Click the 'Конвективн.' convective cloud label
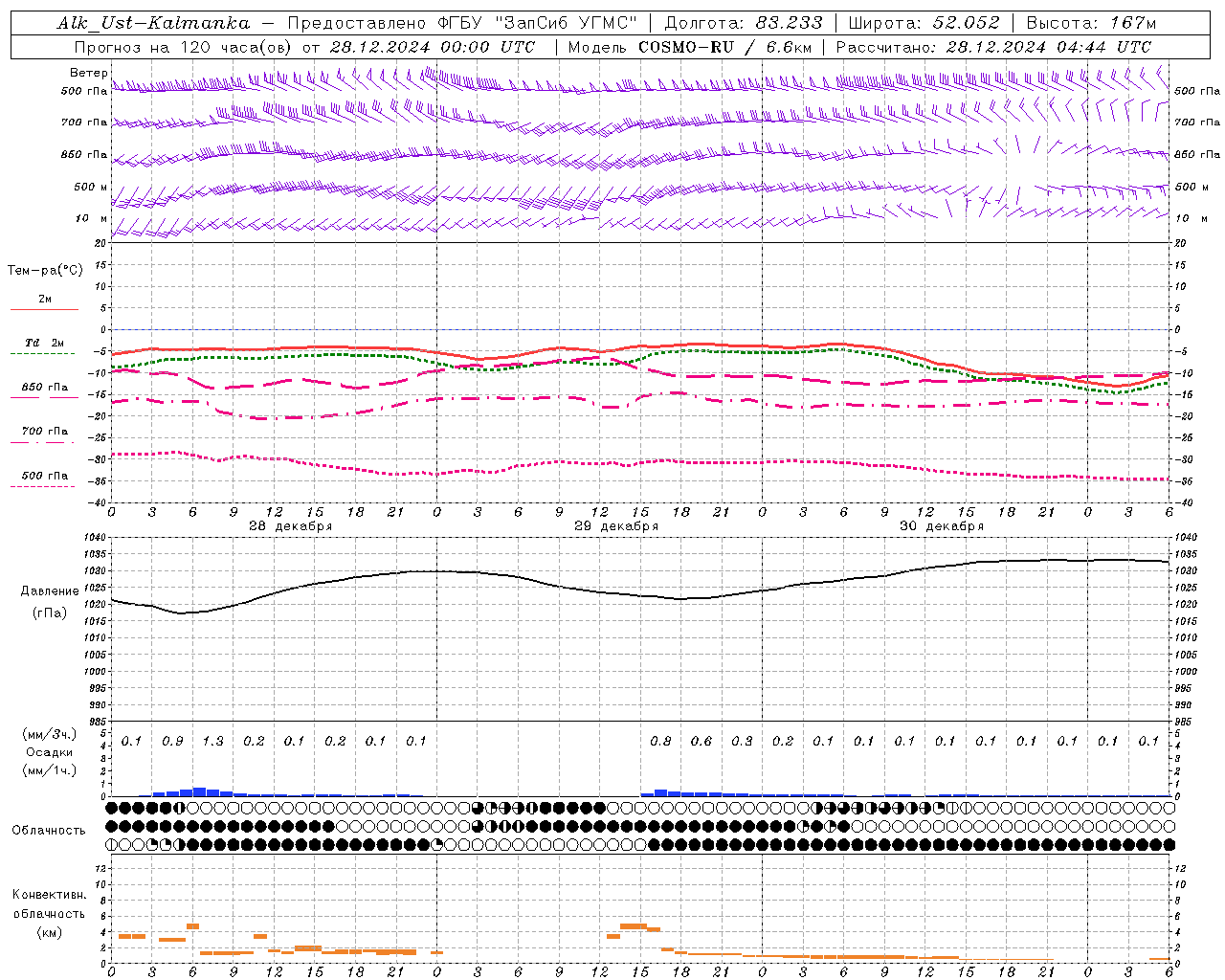1225x980 pixels. tap(49, 895)
